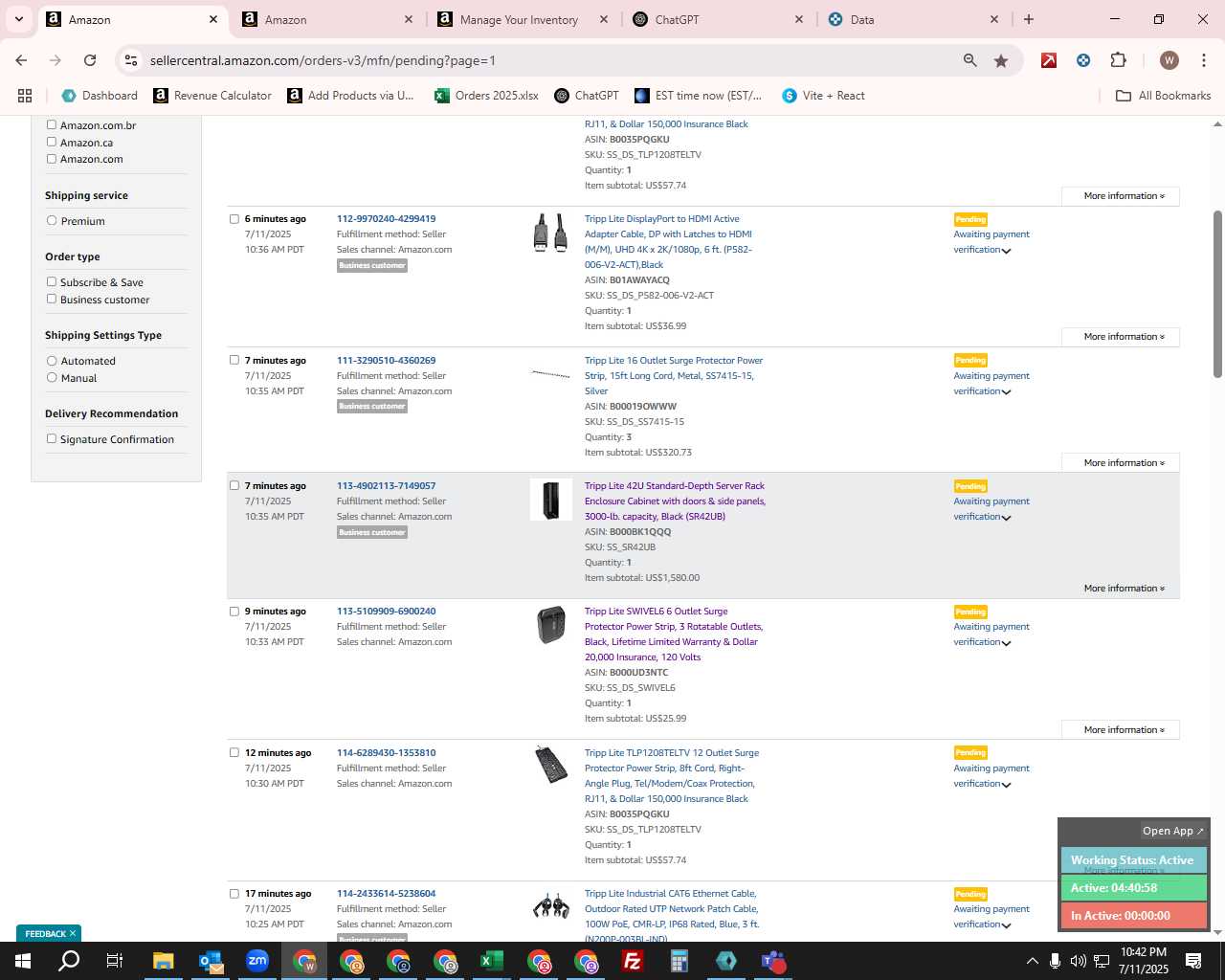This screenshot has height=980, width=1225.
Task: Switch to the ChatGPT tab
Action: tap(718, 19)
